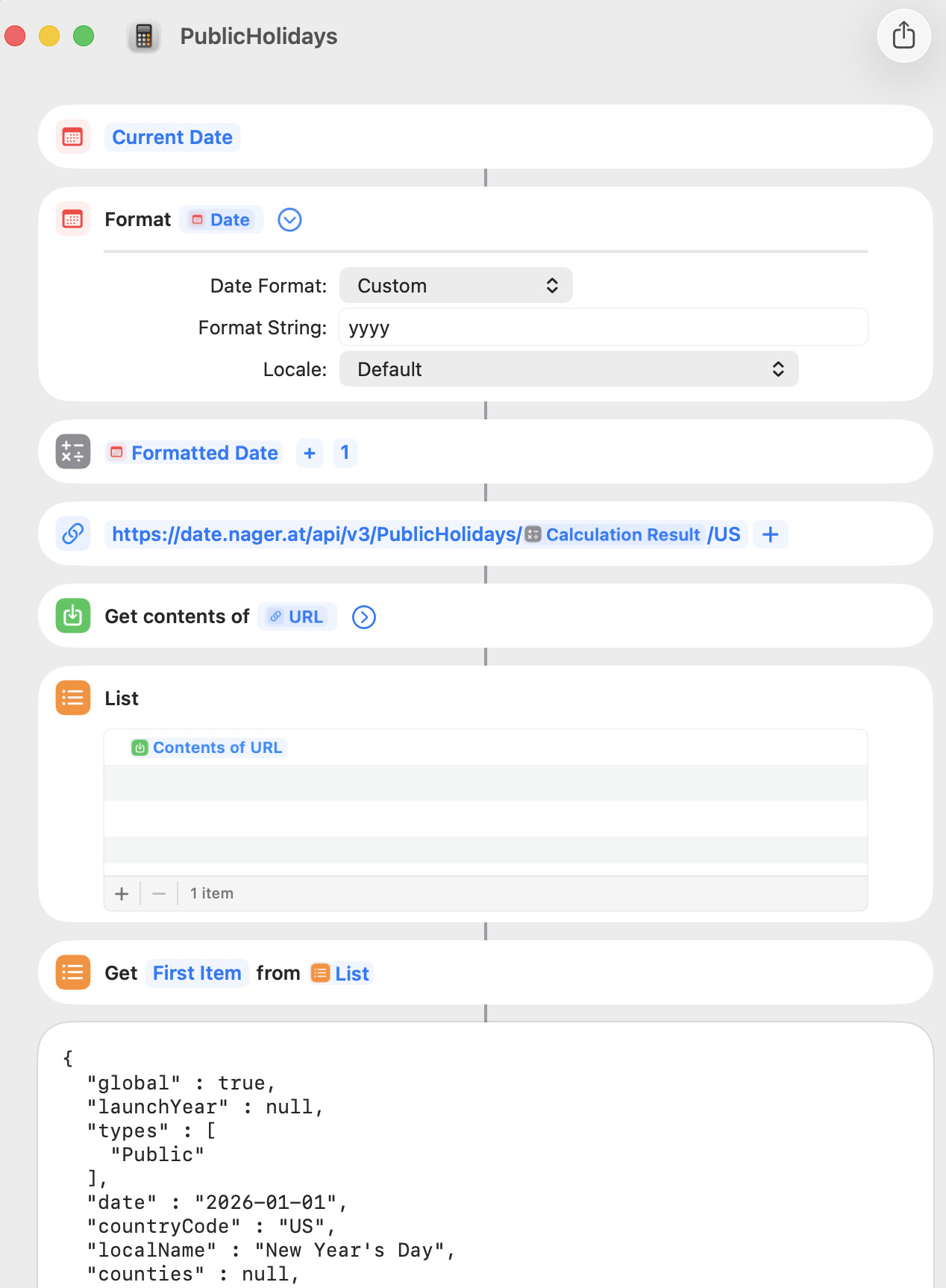Viewport: 946px width, 1288px height.
Task: Change the plus operator in calculation
Action: coord(310,453)
